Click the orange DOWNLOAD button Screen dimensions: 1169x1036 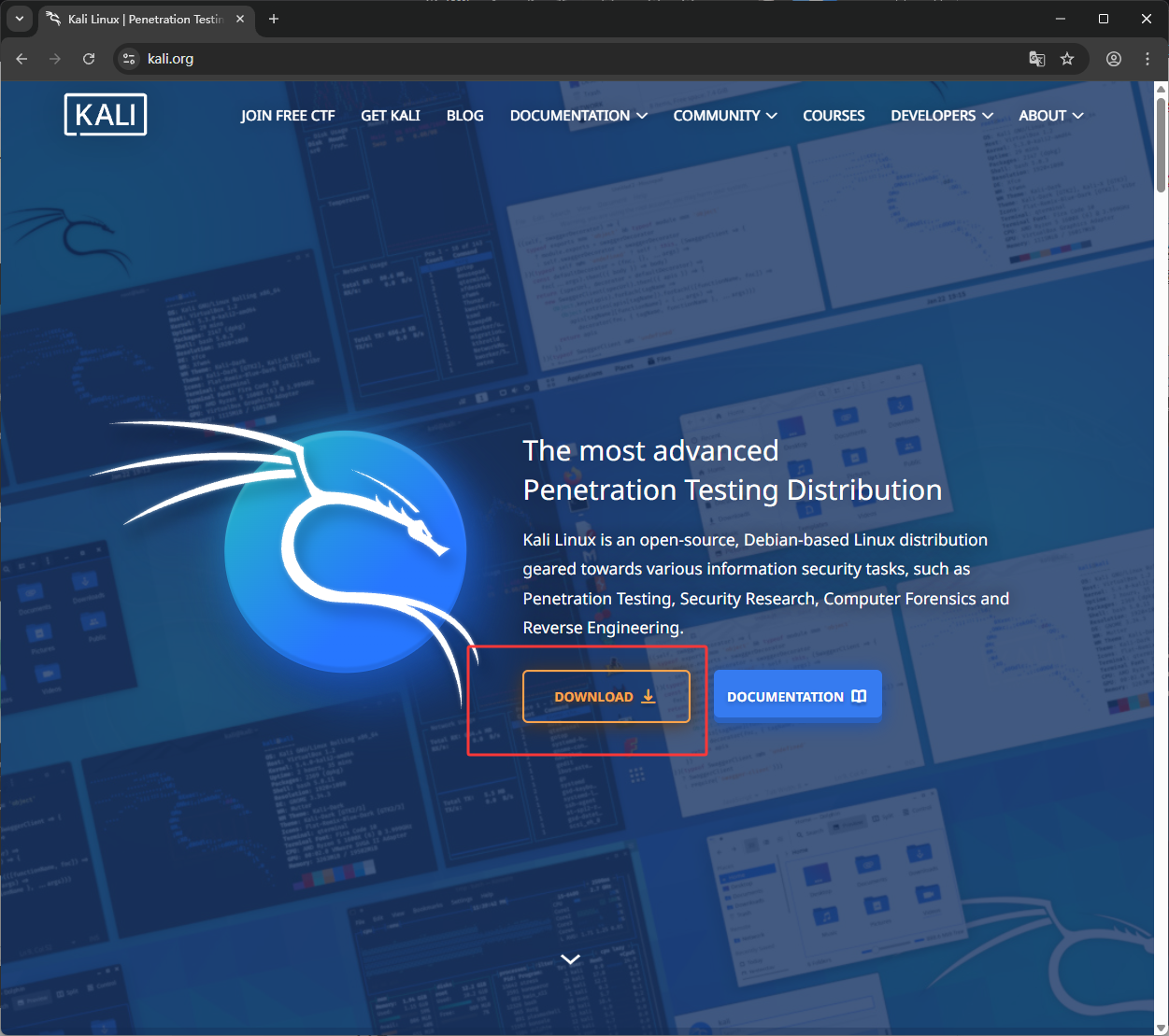tap(606, 697)
